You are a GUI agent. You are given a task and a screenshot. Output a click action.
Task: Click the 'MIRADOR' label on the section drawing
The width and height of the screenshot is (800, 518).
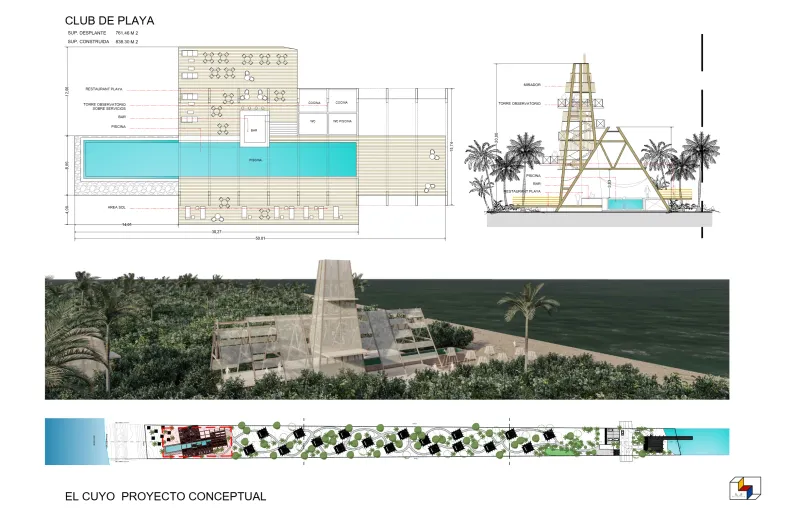point(532,85)
